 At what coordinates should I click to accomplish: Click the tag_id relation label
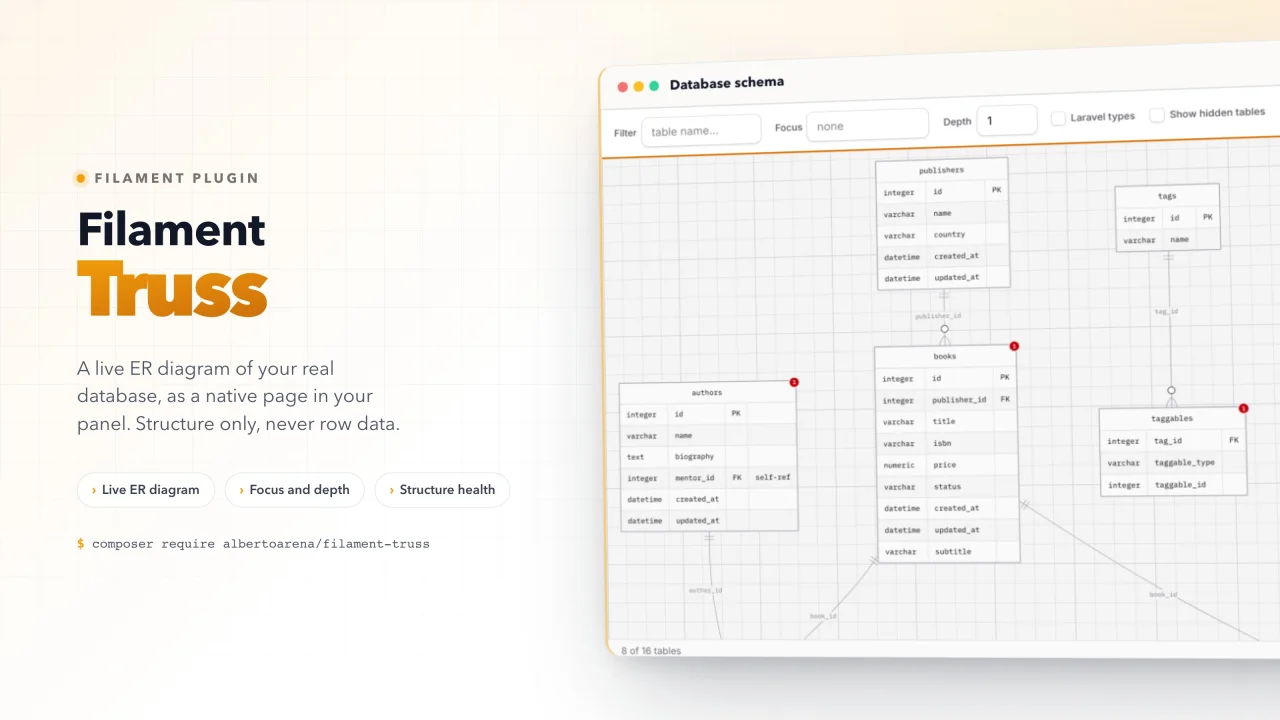pyautogui.click(x=1167, y=311)
